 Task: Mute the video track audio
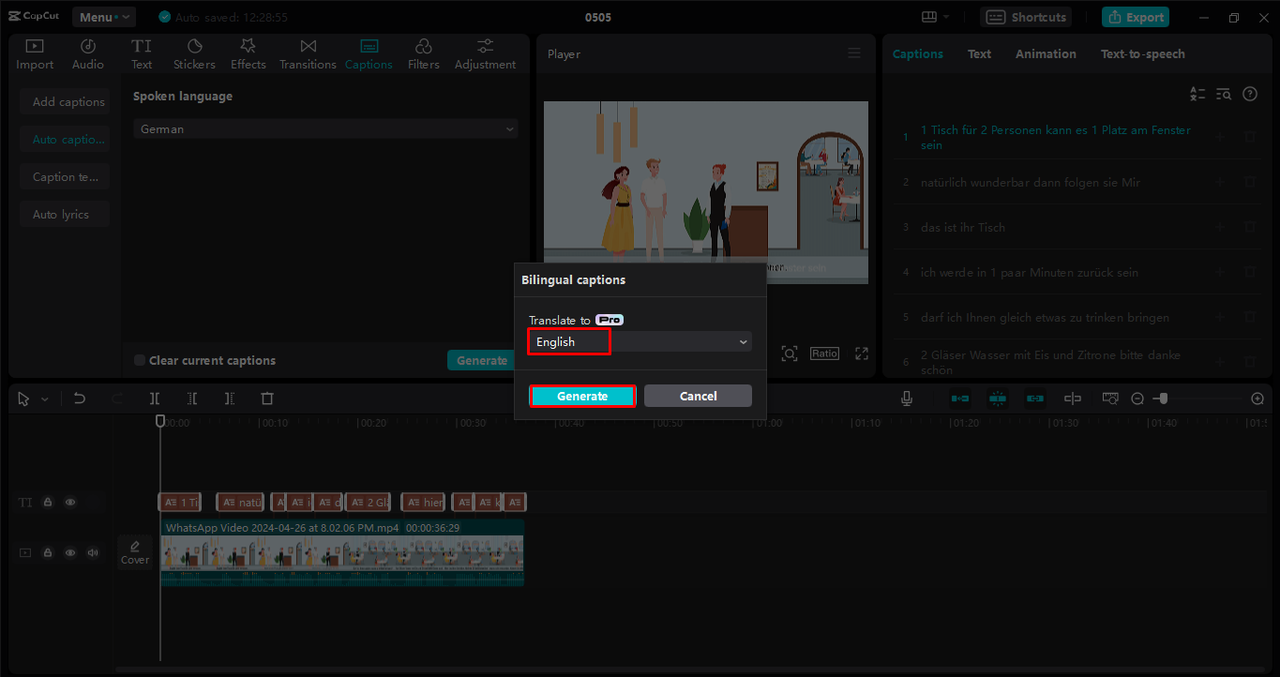coord(93,552)
